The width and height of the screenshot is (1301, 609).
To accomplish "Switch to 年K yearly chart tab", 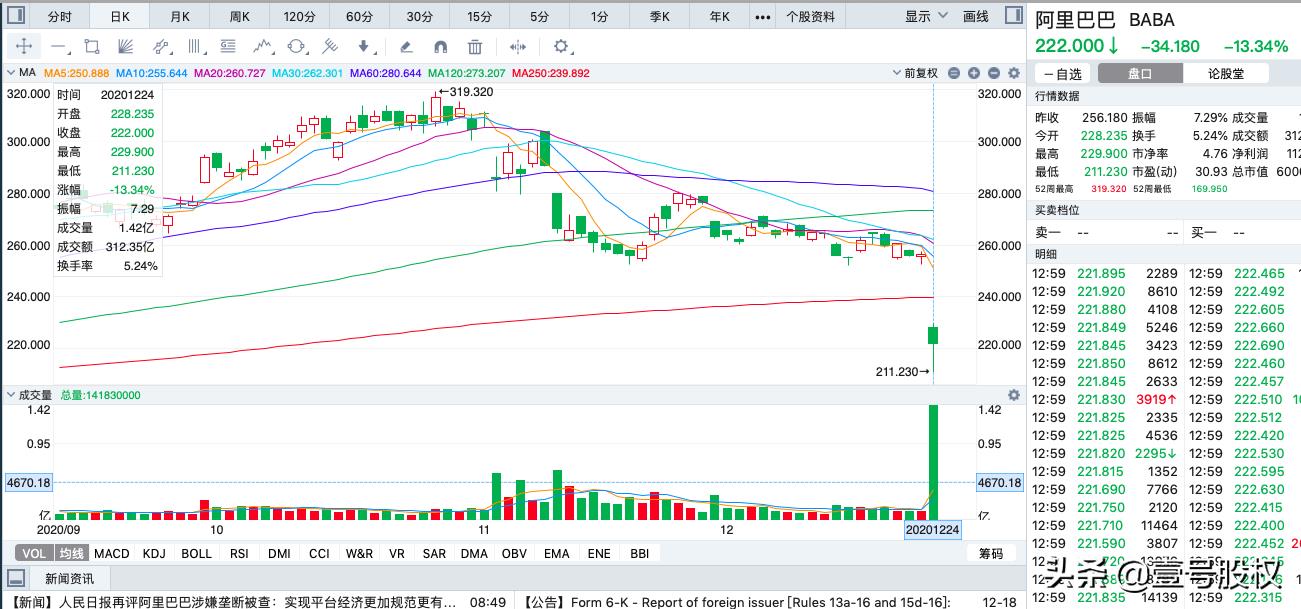I will tap(720, 16).
